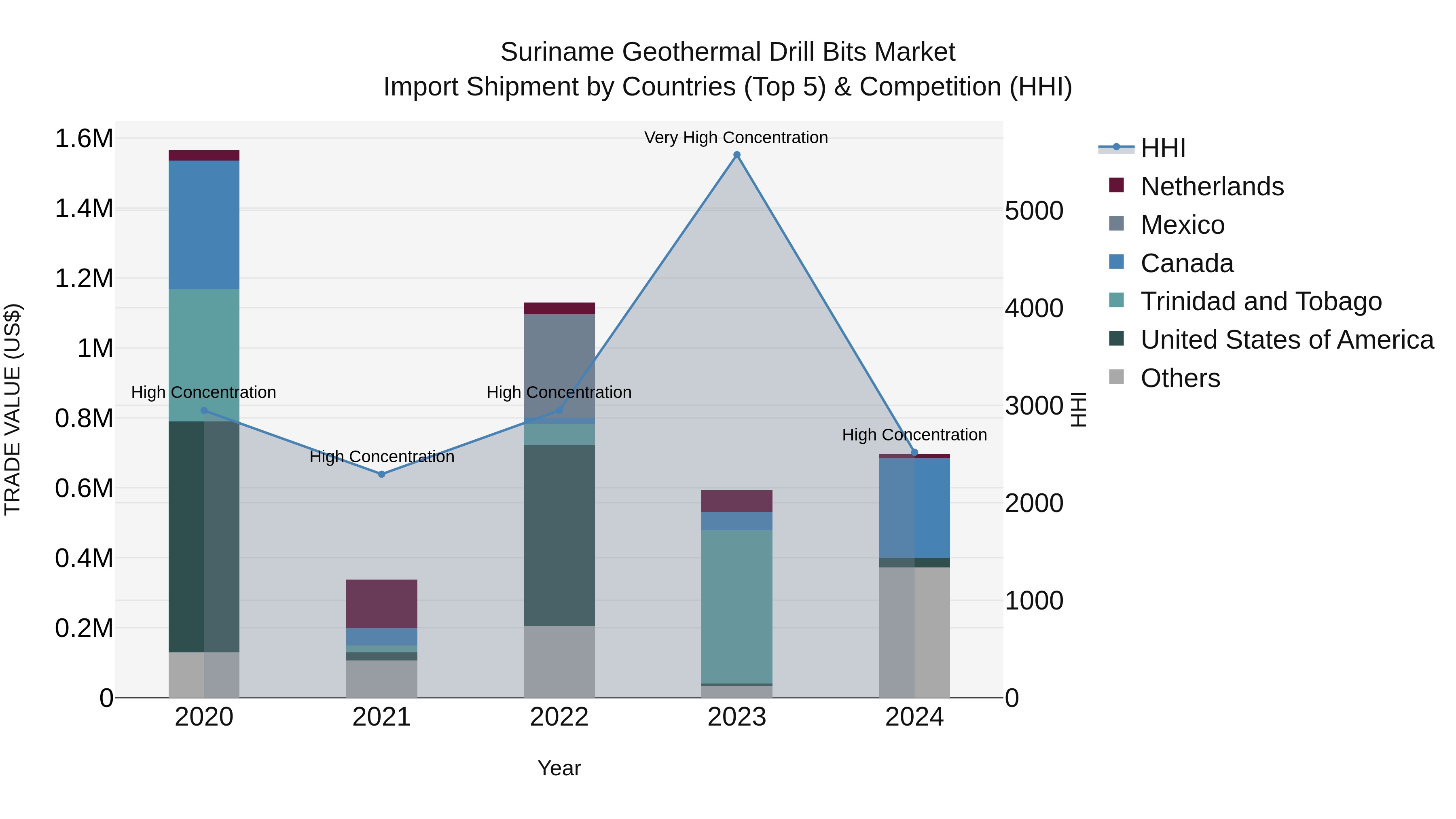Click the 2020 Trinidad and Tobago segment
Viewport: 1456px width, 819px height.
tap(204, 356)
